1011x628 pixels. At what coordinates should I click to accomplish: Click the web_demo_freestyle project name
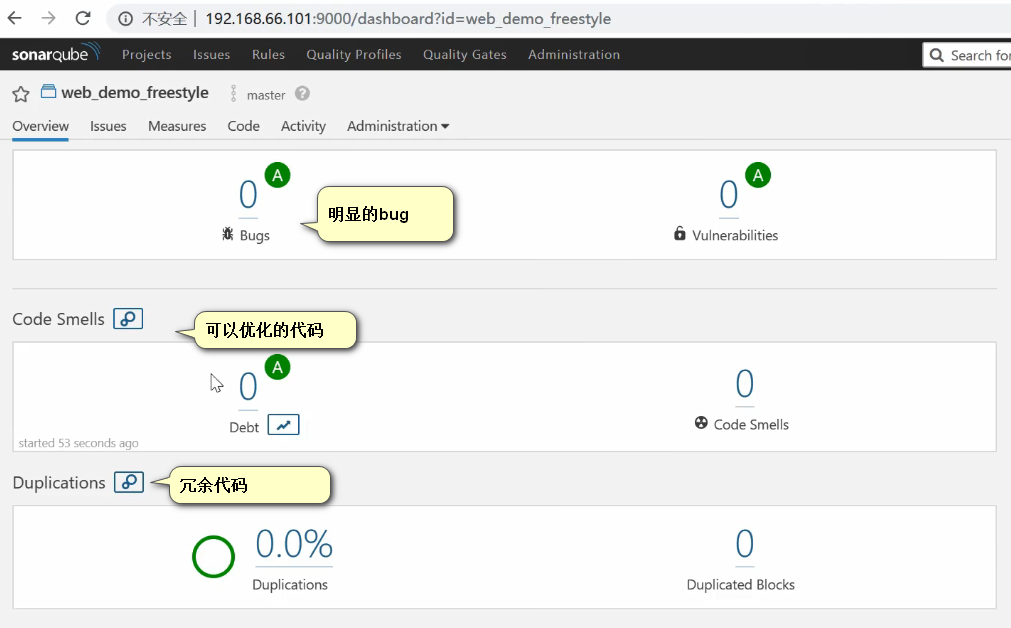point(135,93)
